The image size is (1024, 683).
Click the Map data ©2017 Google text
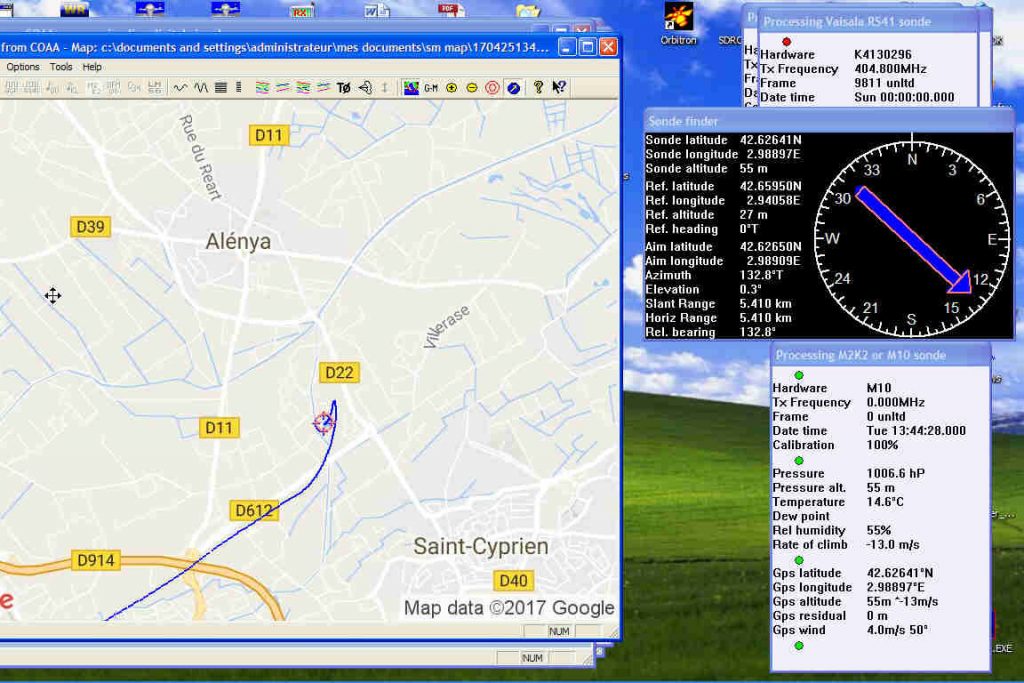pos(509,608)
